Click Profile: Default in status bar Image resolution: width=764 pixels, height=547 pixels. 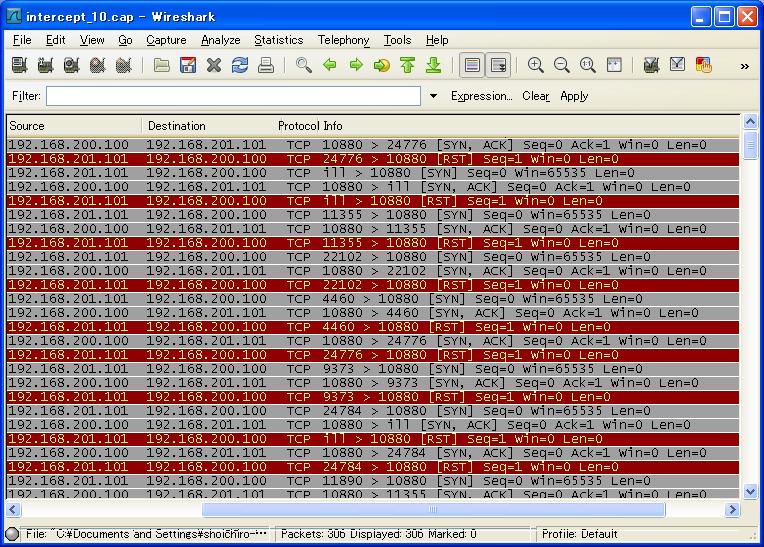[x=579, y=534]
